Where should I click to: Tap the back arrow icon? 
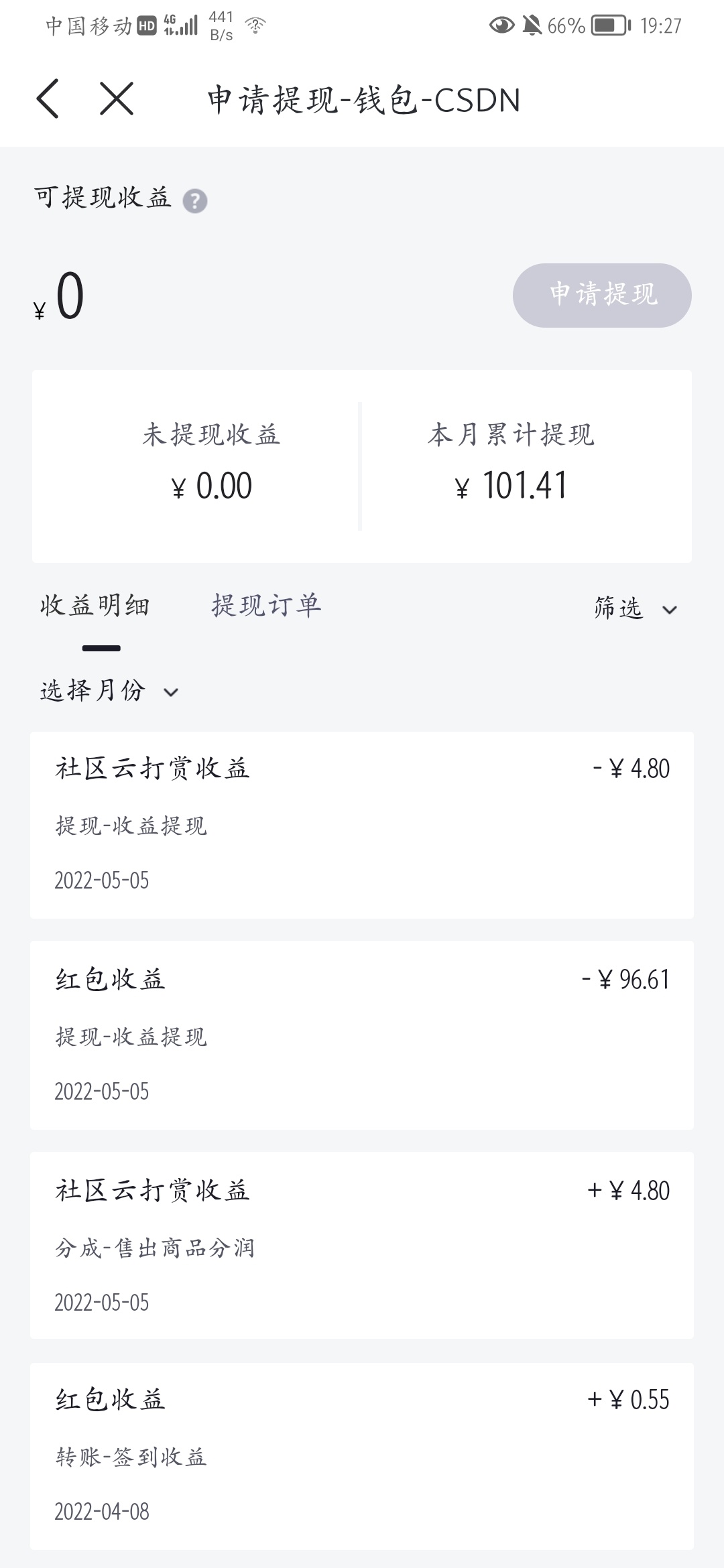(x=48, y=99)
